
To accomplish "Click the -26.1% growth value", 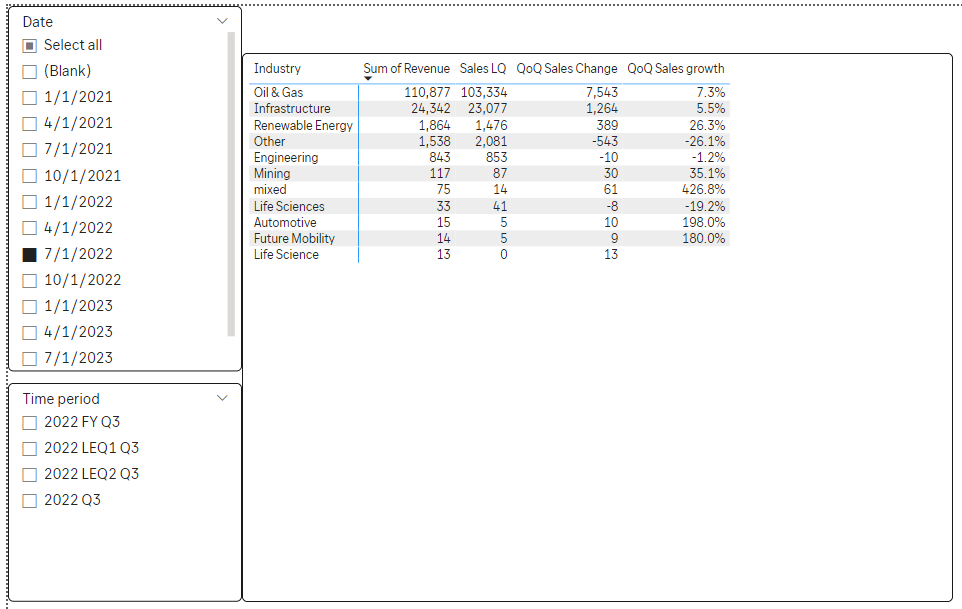I will tap(705, 141).
